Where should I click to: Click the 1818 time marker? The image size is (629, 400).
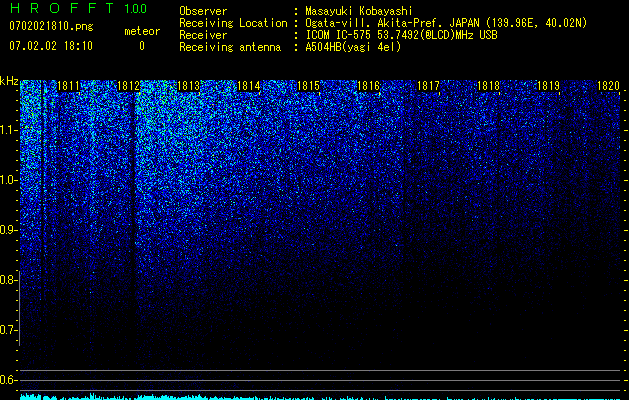tap(488, 86)
